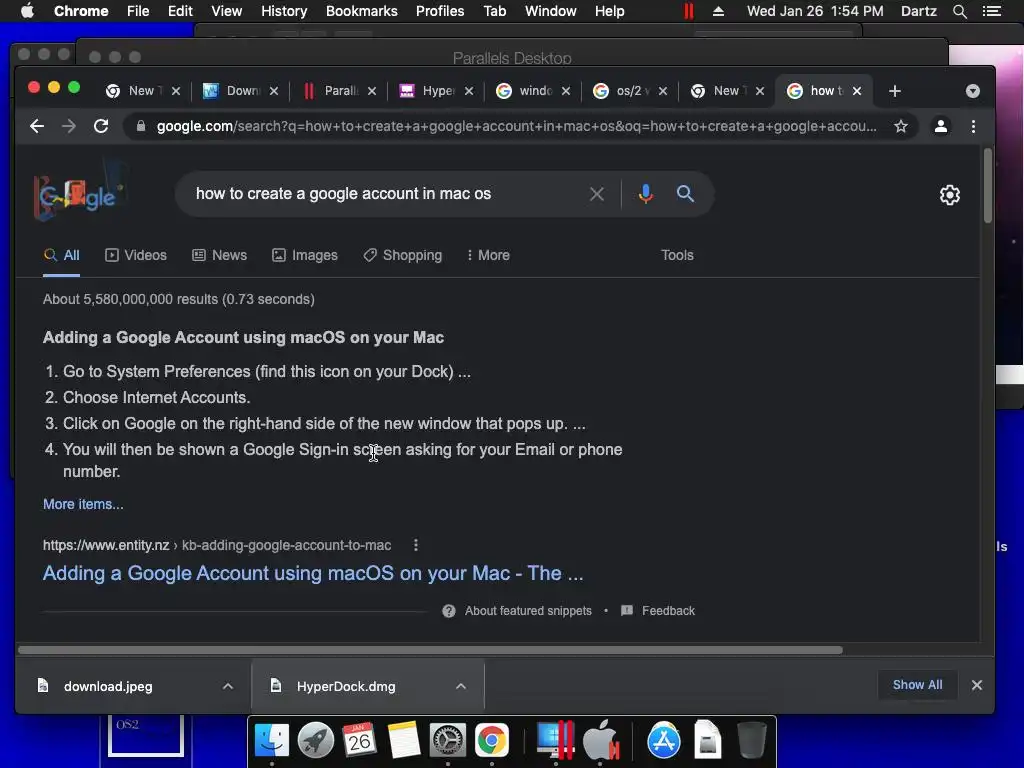Switch to News results

tap(219, 255)
